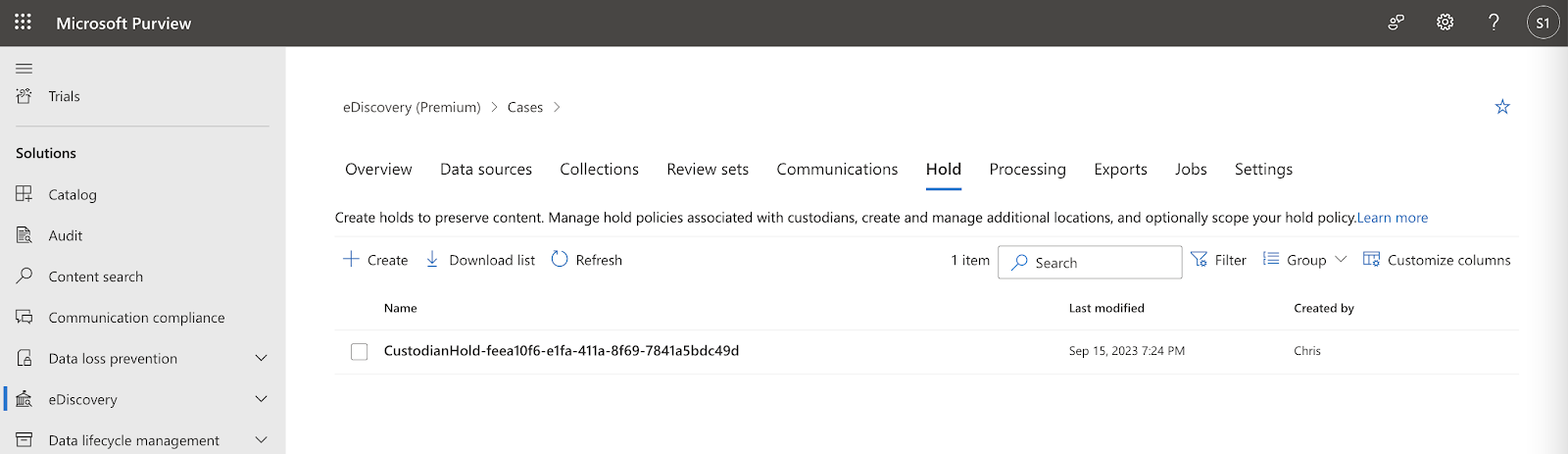Image resolution: width=1568 pixels, height=454 pixels.
Task: Click the Catalog grid icon
Action: pos(24,194)
